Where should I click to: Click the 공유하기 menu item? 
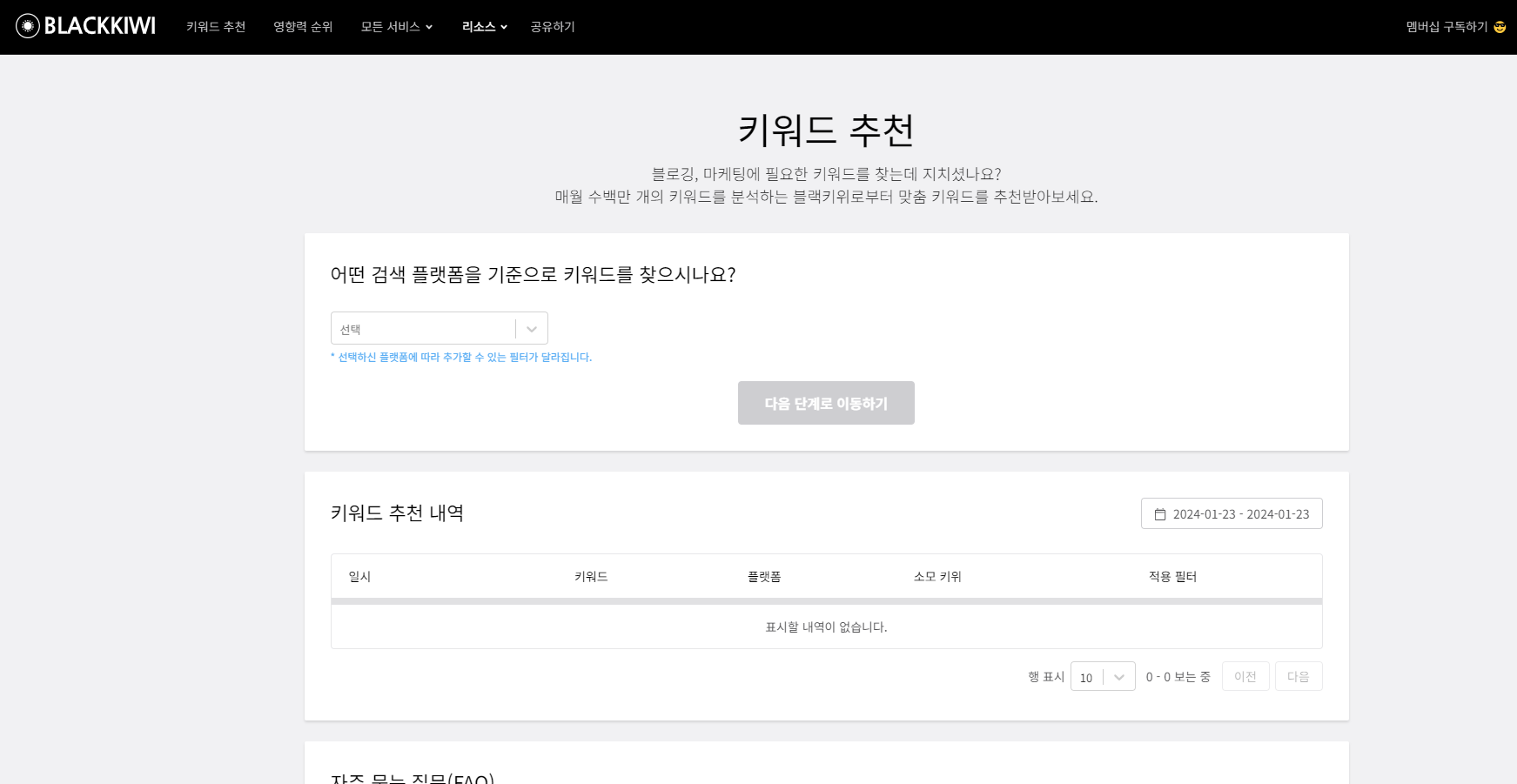552,26
